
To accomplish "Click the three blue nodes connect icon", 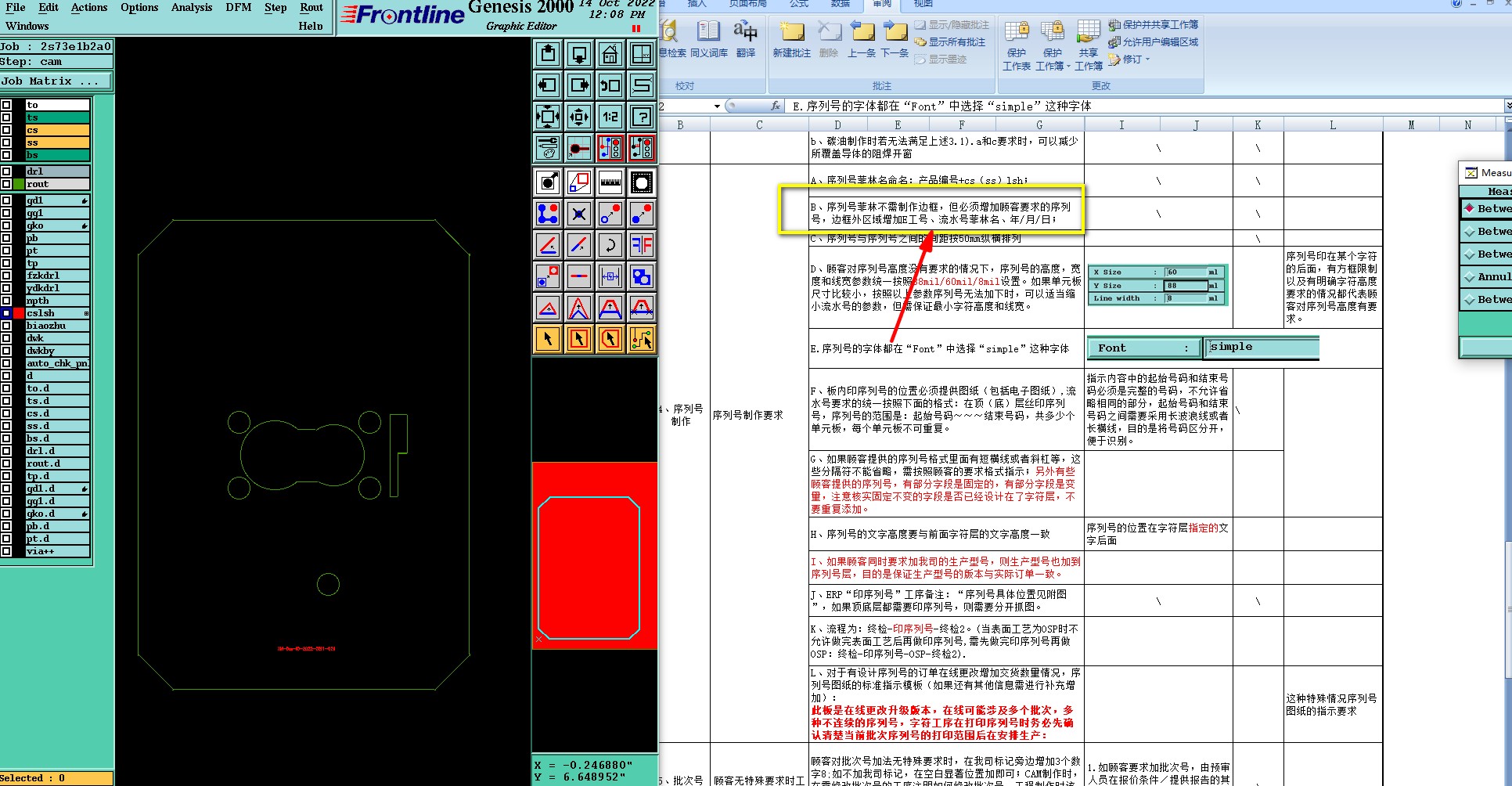I will click(x=548, y=214).
